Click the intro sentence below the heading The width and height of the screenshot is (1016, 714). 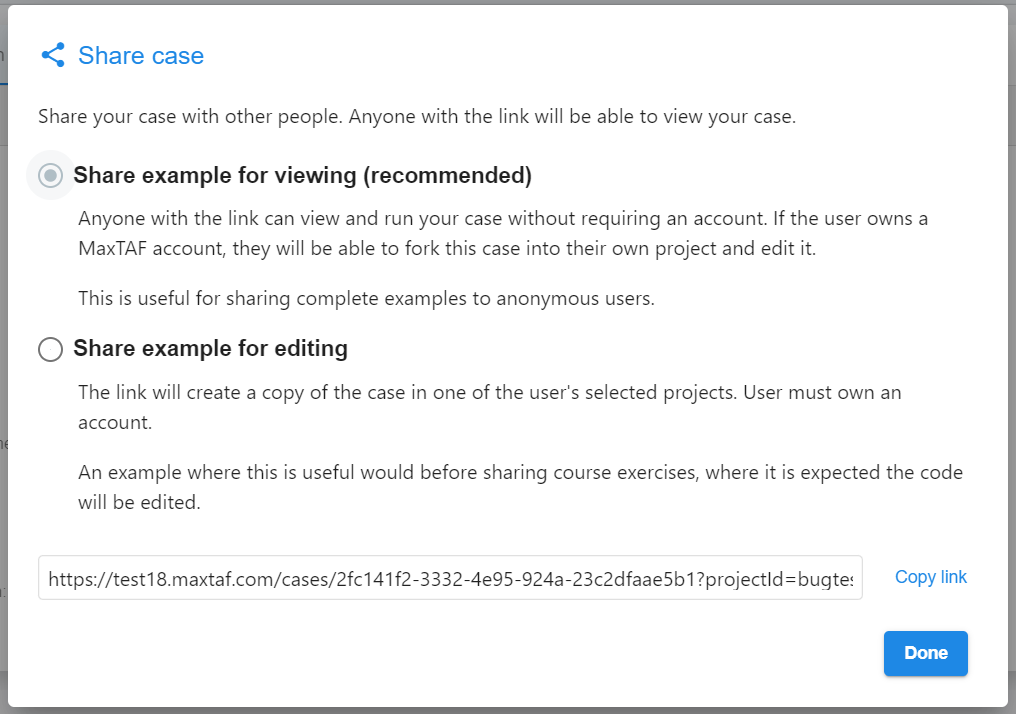click(417, 117)
